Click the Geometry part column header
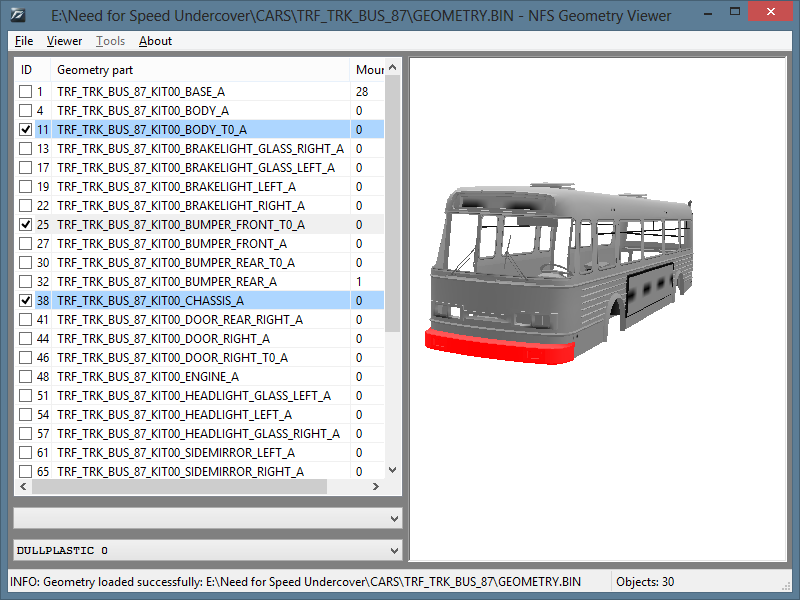This screenshot has width=800, height=600. click(x=200, y=70)
